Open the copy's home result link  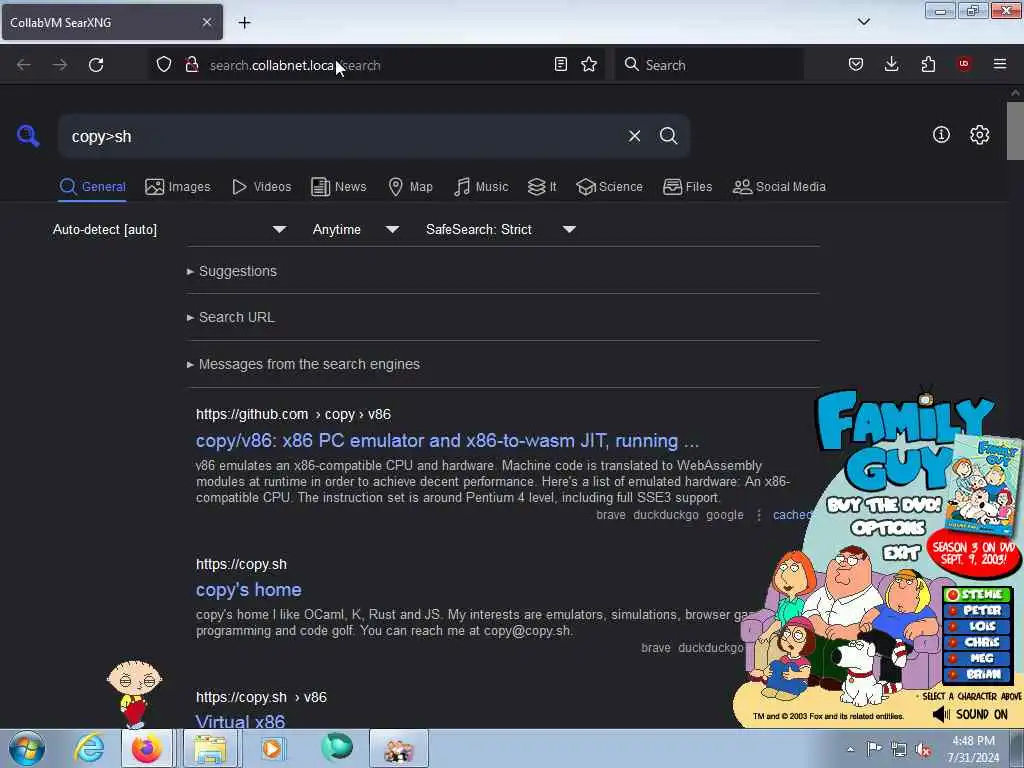pyautogui.click(x=249, y=590)
